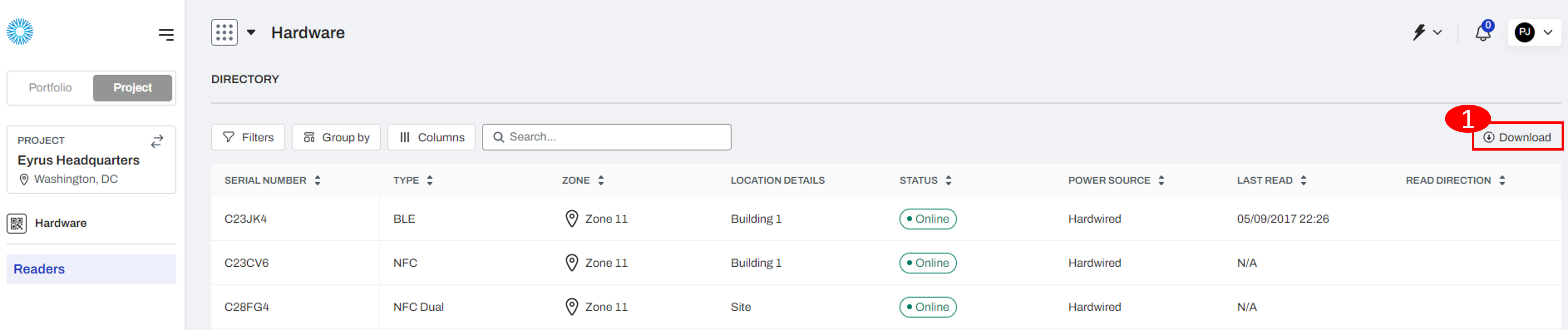Click the Hardware page title
The width and height of the screenshot is (1568, 330).
coord(308,33)
